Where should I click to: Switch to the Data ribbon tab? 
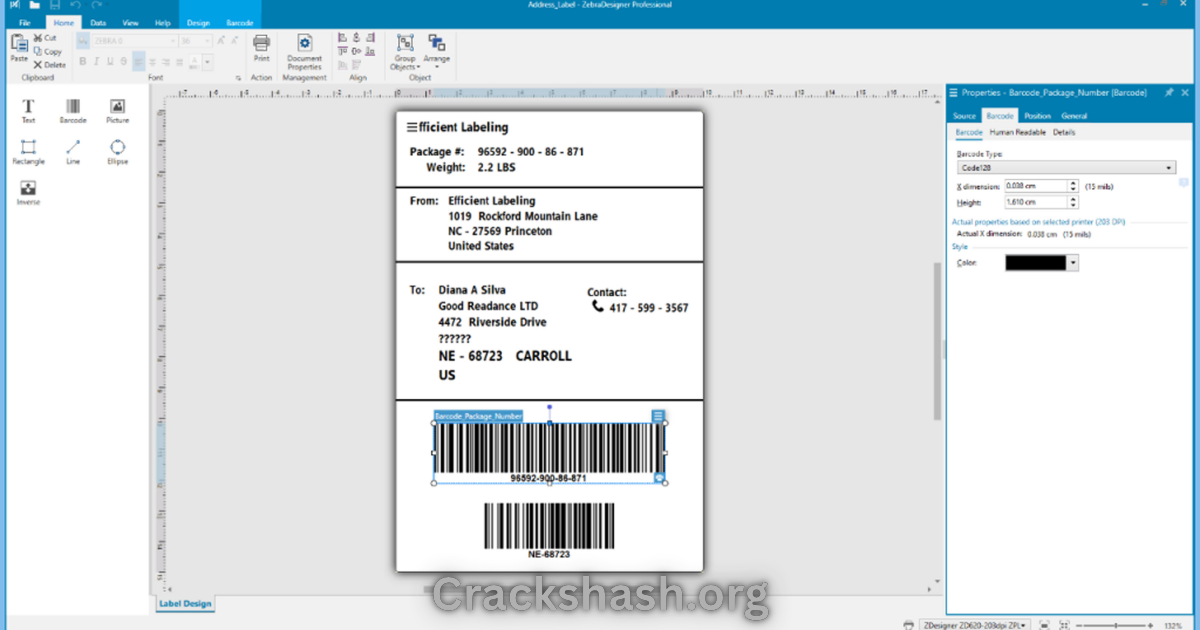coord(98,22)
